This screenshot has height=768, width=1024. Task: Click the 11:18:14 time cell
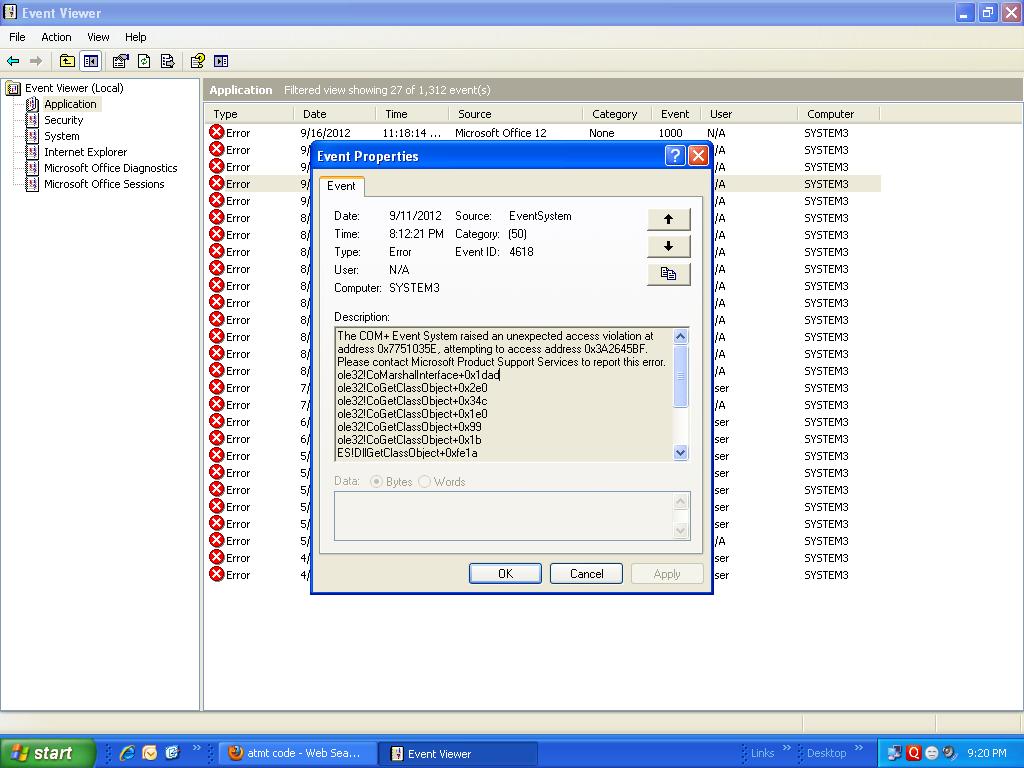tap(411, 133)
